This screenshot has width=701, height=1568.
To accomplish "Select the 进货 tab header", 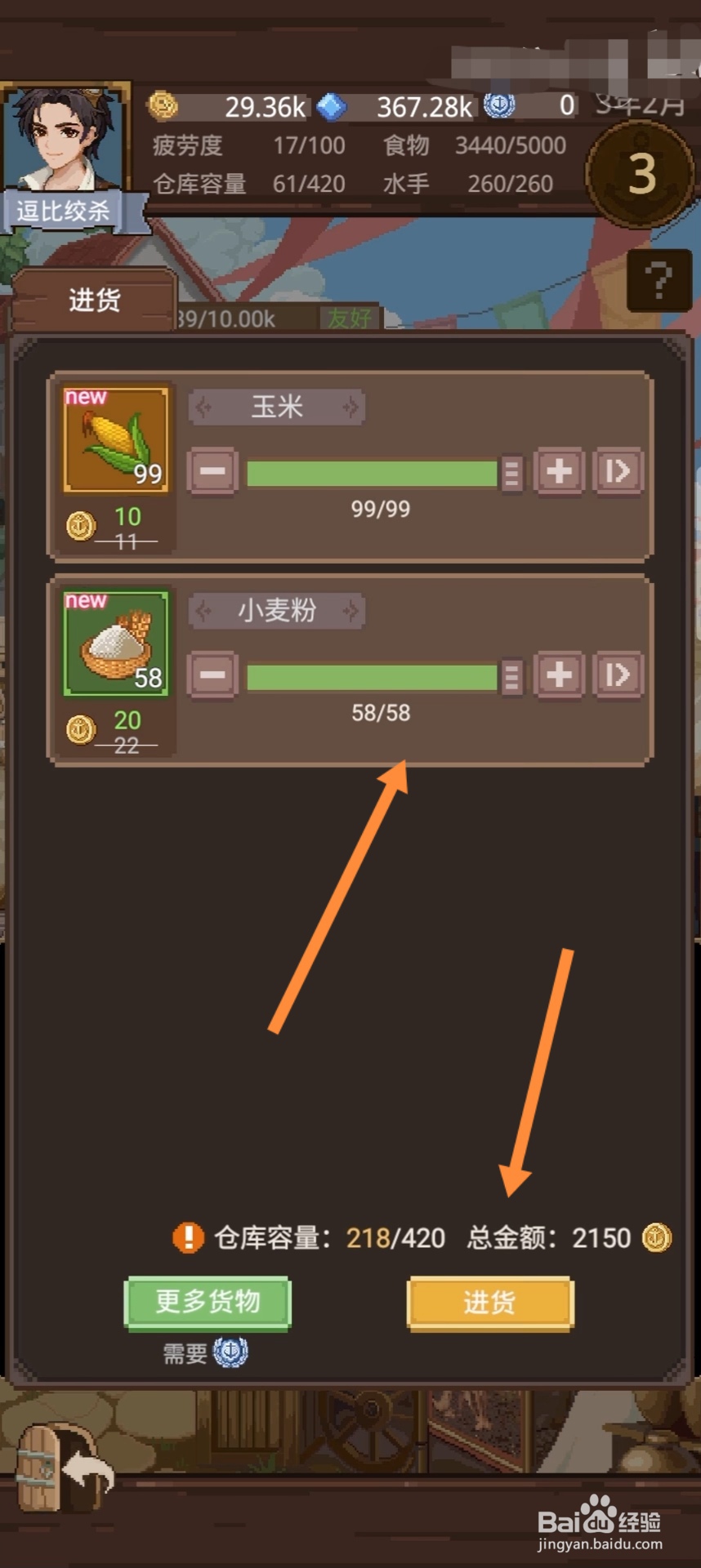I will (94, 301).
